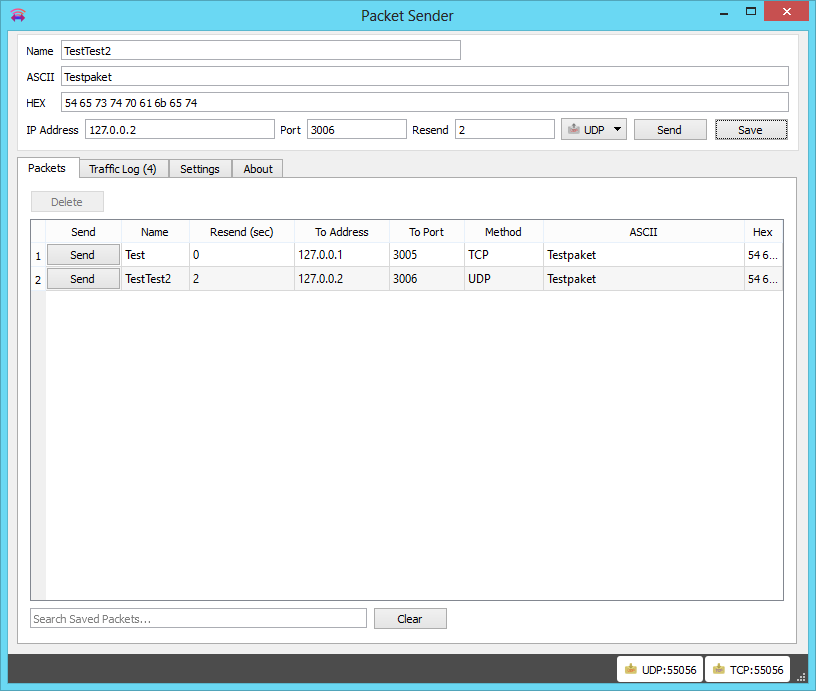Open the UDP protocol dropdown
This screenshot has height=691, width=816.
coord(594,130)
